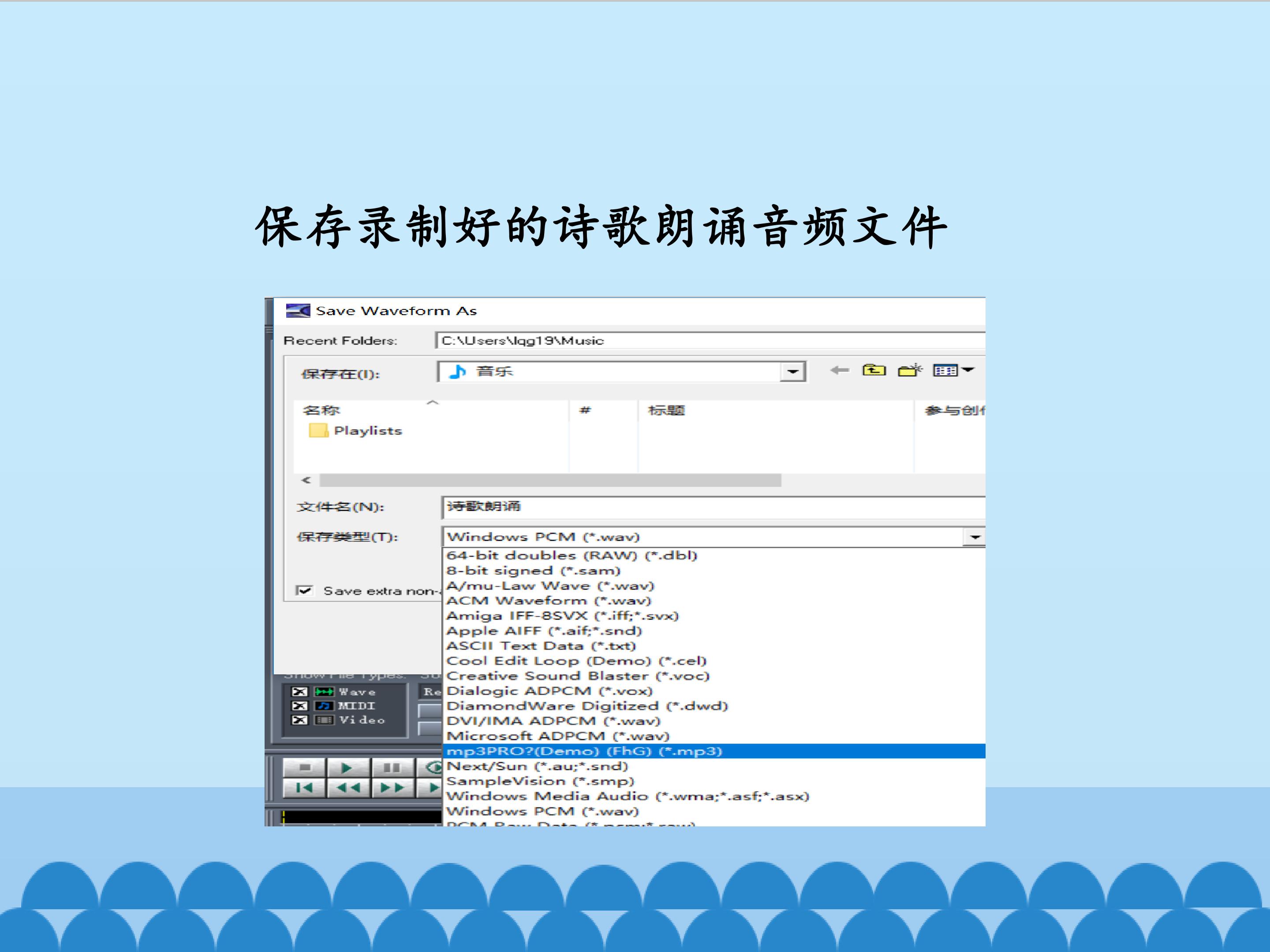The width and height of the screenshot is (1270, 952).
Task: Pick SampleVision (*.smp) format
Action: pos(714,781)
